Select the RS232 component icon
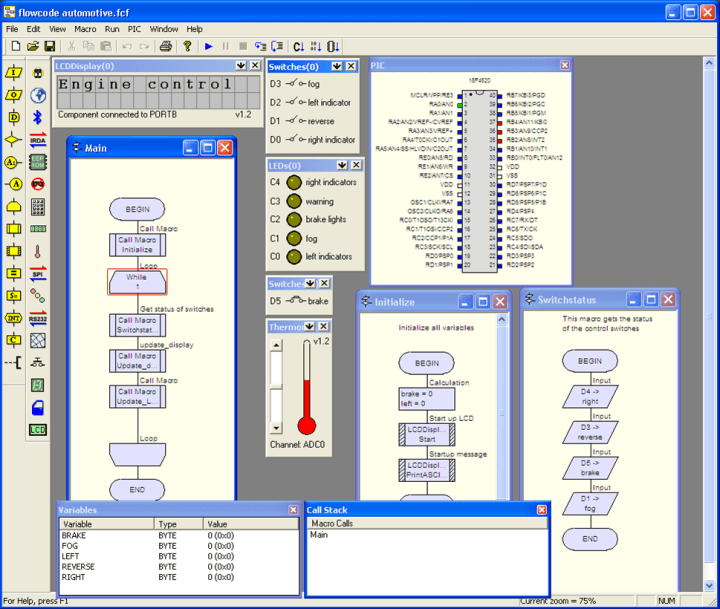The height and width of the screenshot is (609, 720). pos(38,318)
